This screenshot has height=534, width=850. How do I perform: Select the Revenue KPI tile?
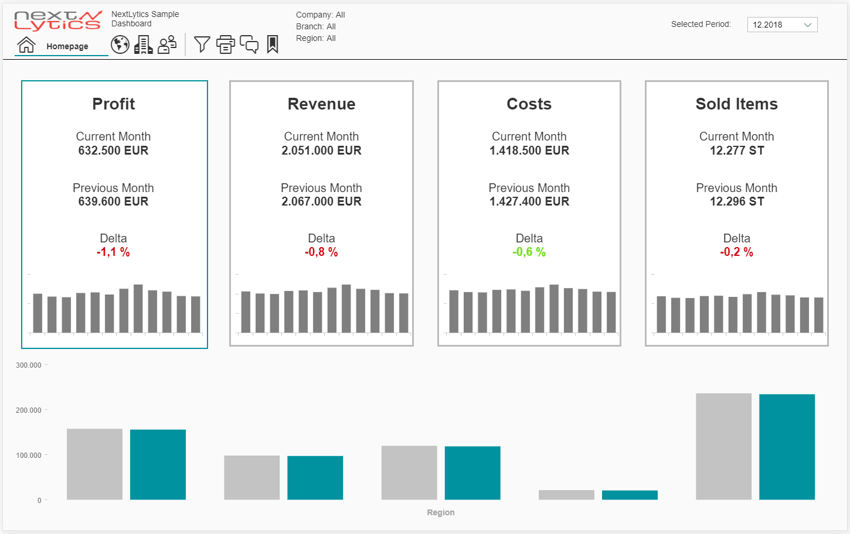(321, 150)
